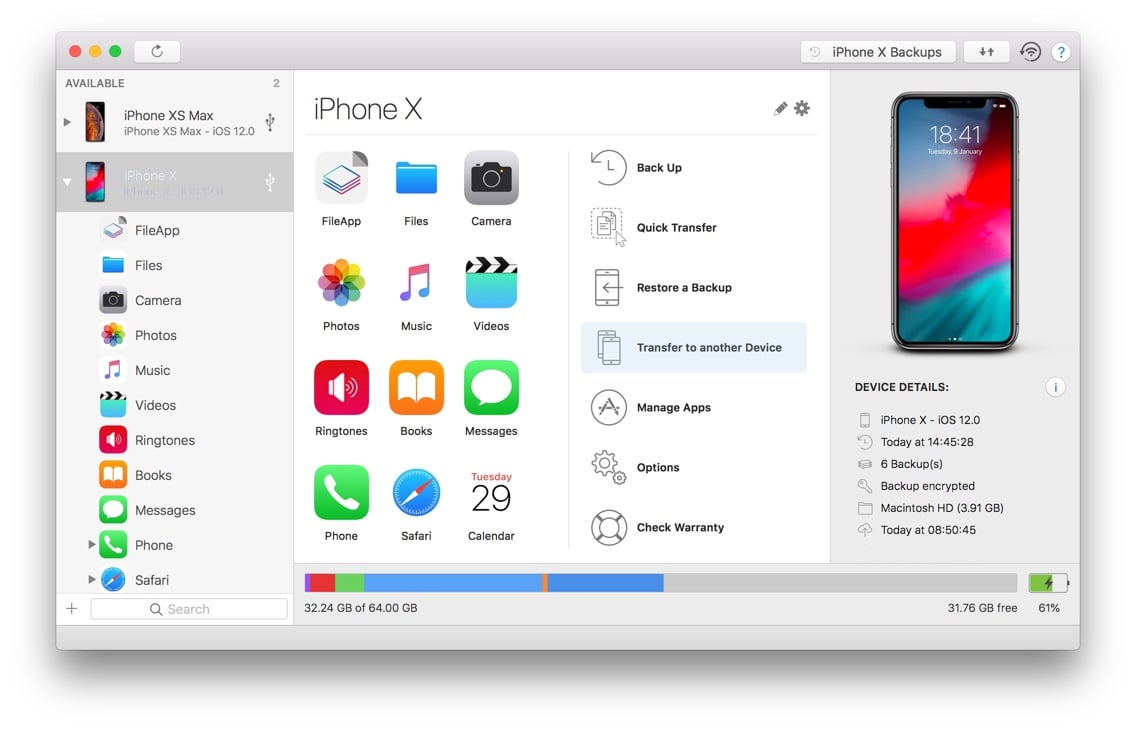Select Check Warranty action
Image resolution: width=1136 pixels, height=730 pixels.
656,528
